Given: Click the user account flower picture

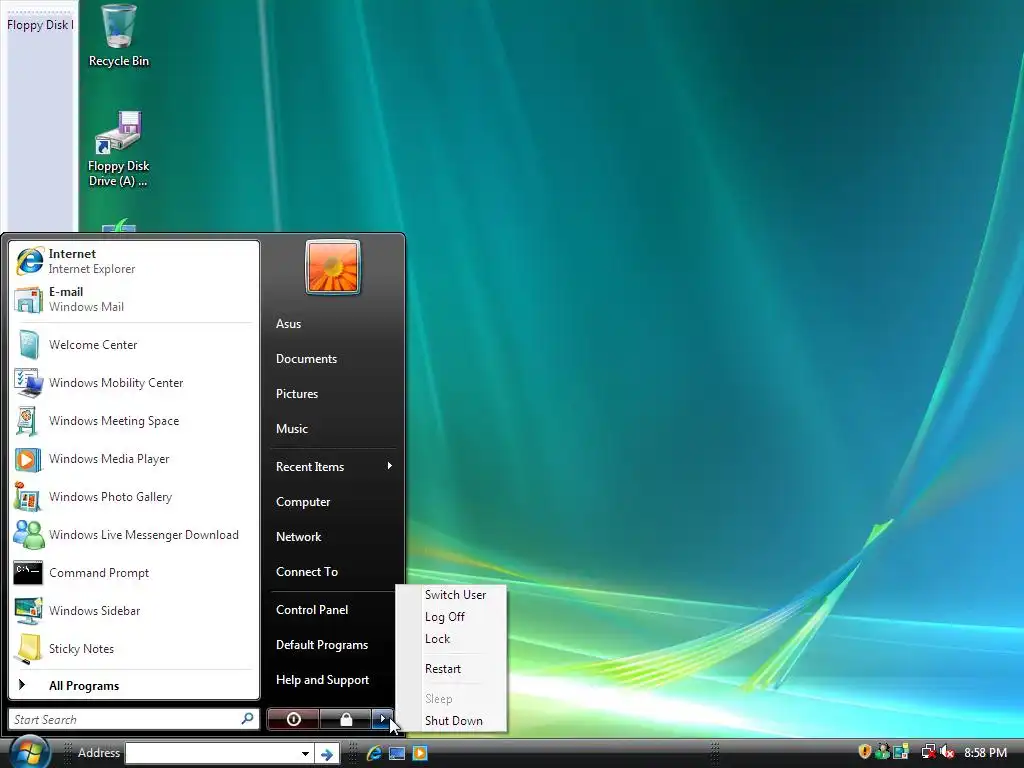Looking at the screenshot, I should (333, 267).
